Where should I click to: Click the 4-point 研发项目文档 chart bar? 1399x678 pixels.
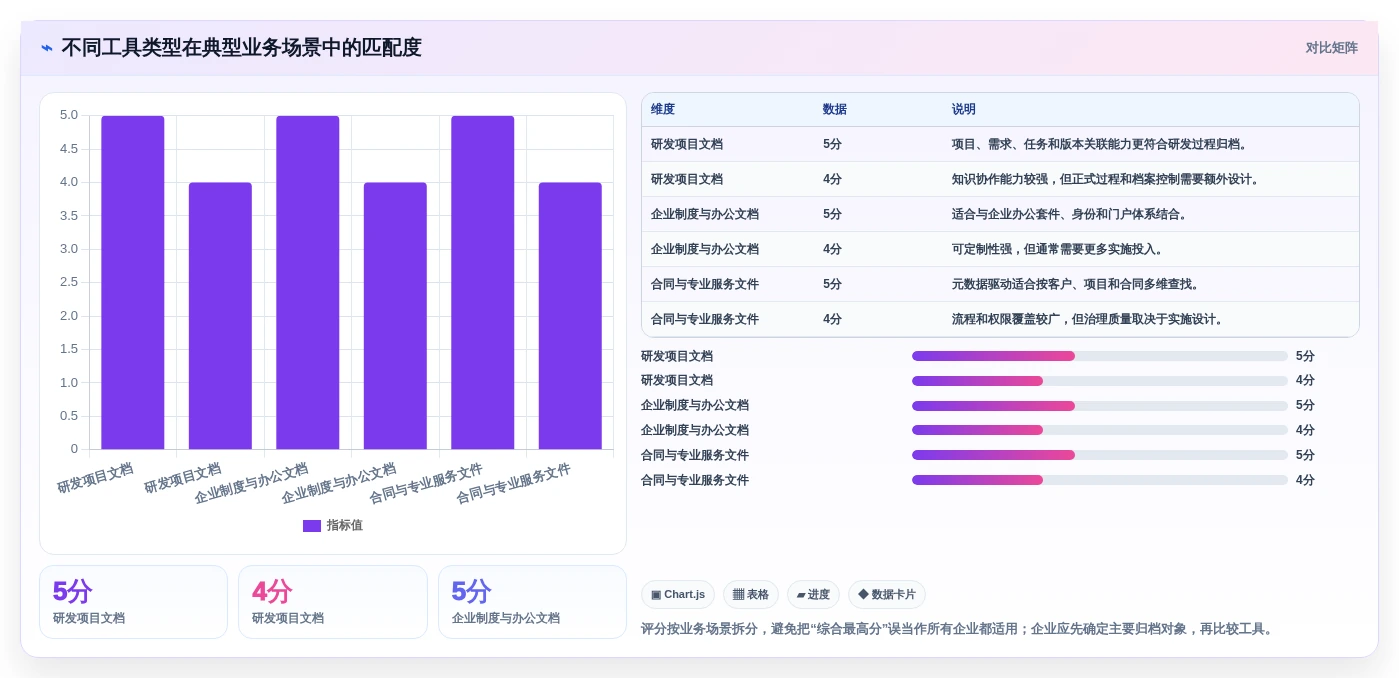tap(220, 316)
